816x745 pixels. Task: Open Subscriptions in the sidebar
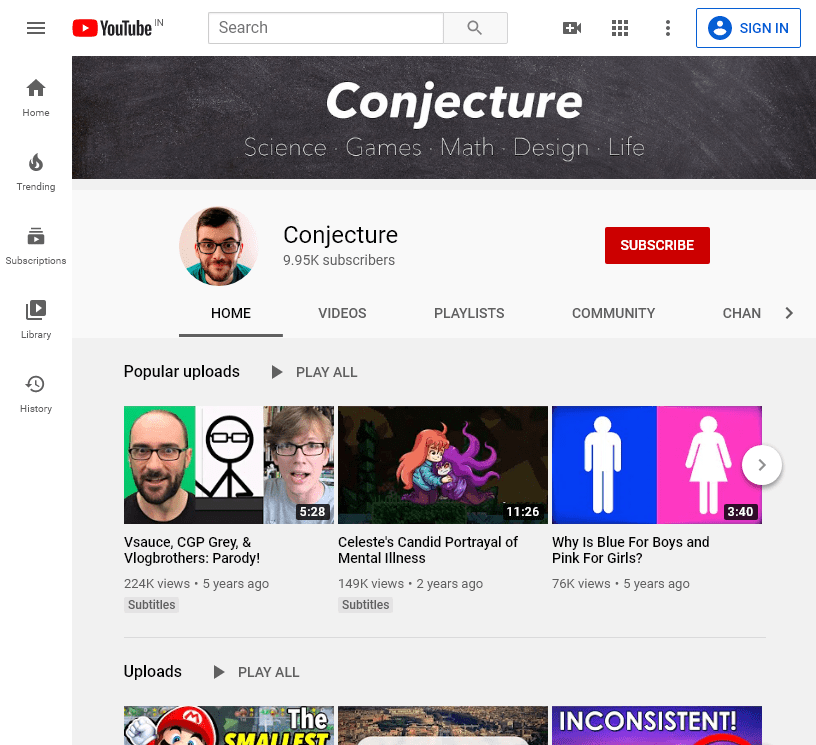[x=36, y=246]
